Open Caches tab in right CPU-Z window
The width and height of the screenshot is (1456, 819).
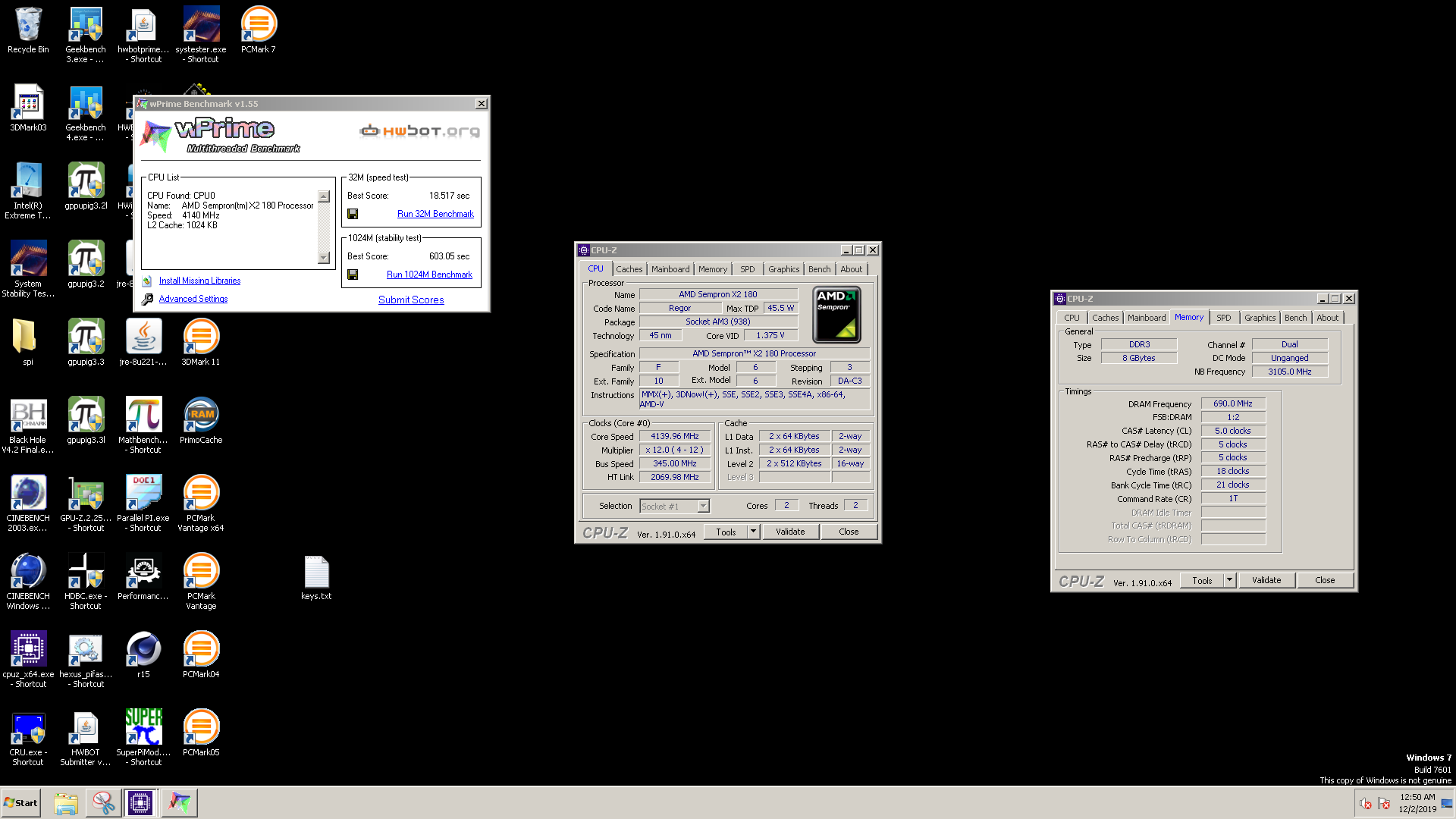[1105, 318]
